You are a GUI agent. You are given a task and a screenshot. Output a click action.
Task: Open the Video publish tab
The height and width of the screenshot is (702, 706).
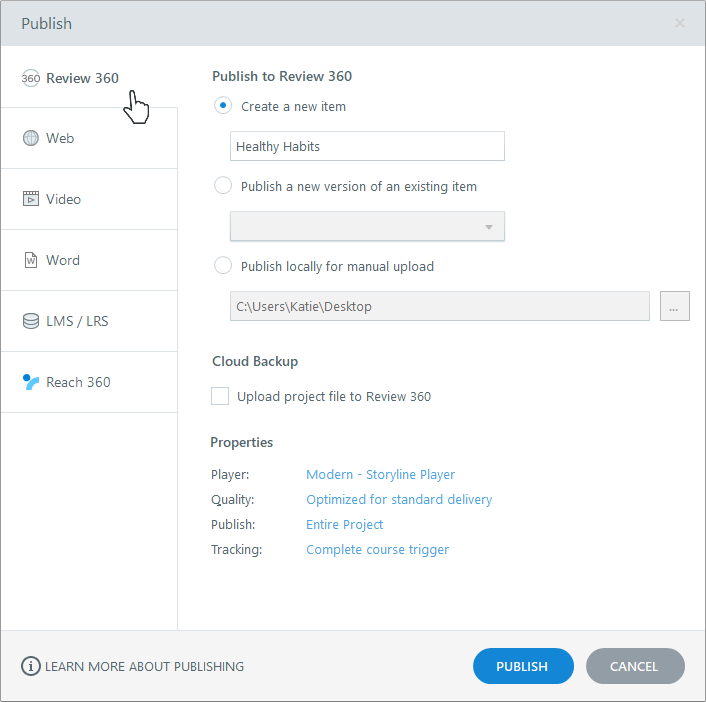[x=63, y=199]
